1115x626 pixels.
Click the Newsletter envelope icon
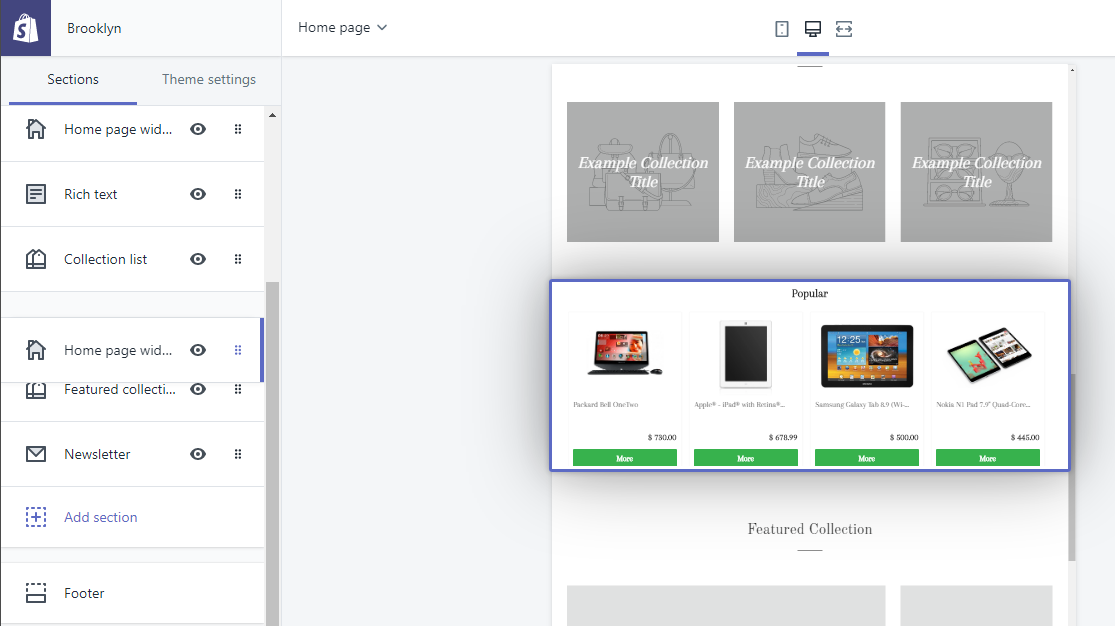pyautogui.click(x=36, y=454)
